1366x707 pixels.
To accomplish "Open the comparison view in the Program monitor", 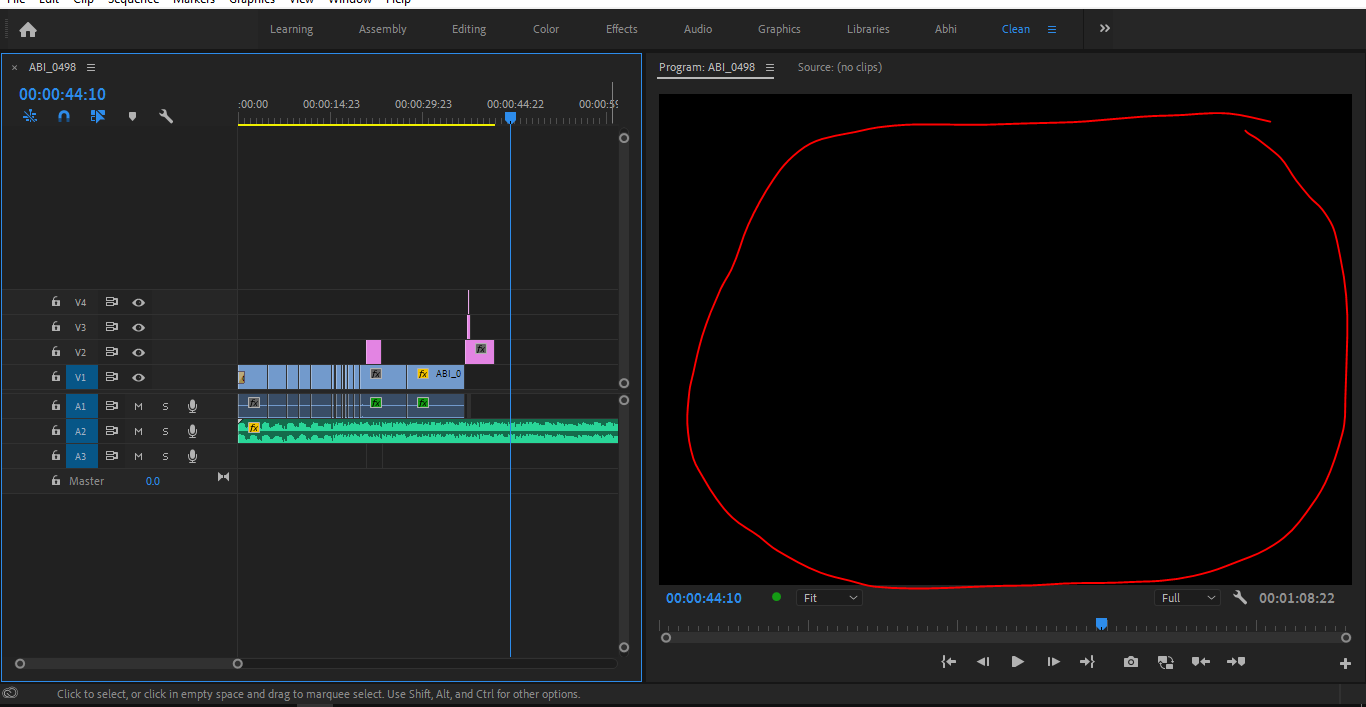I will point(1165,661).
